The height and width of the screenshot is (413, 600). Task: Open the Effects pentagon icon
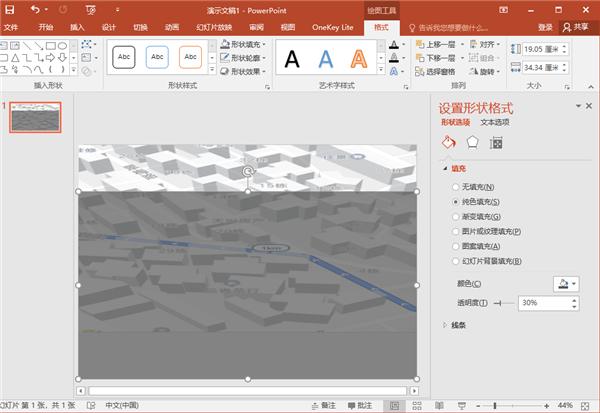click(x=473, y=142)
